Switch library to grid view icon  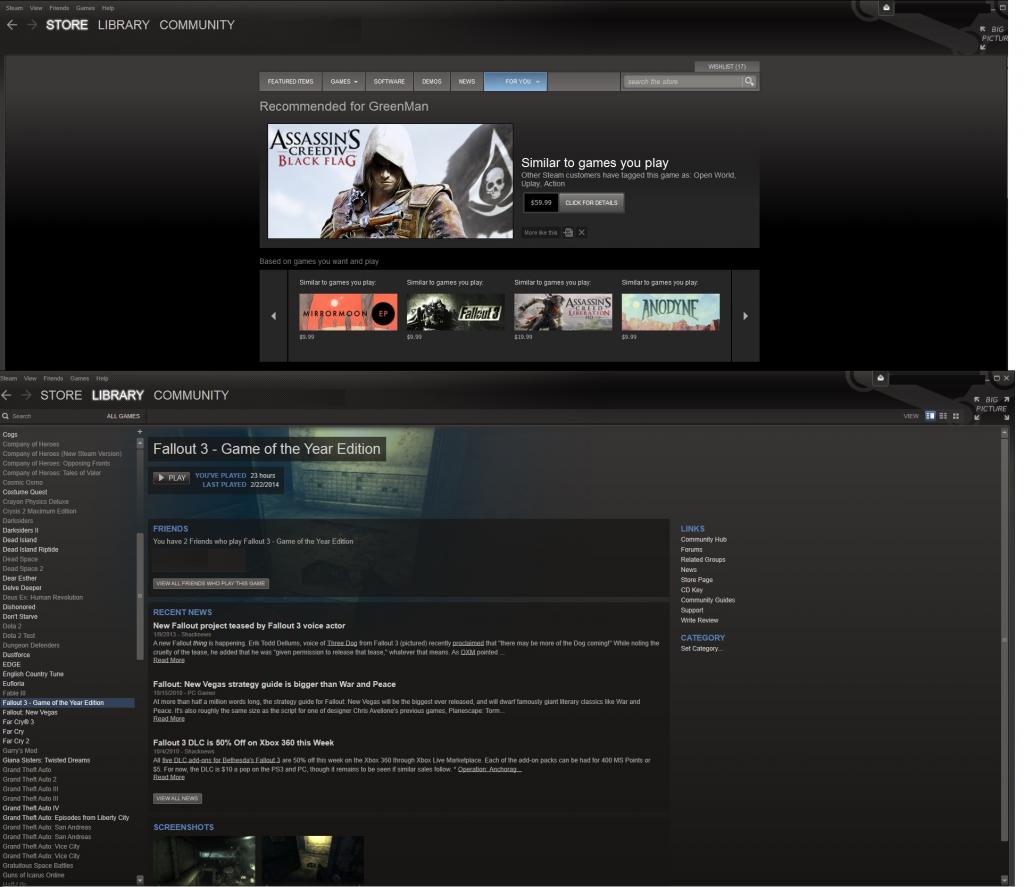[x=956, y=415]
